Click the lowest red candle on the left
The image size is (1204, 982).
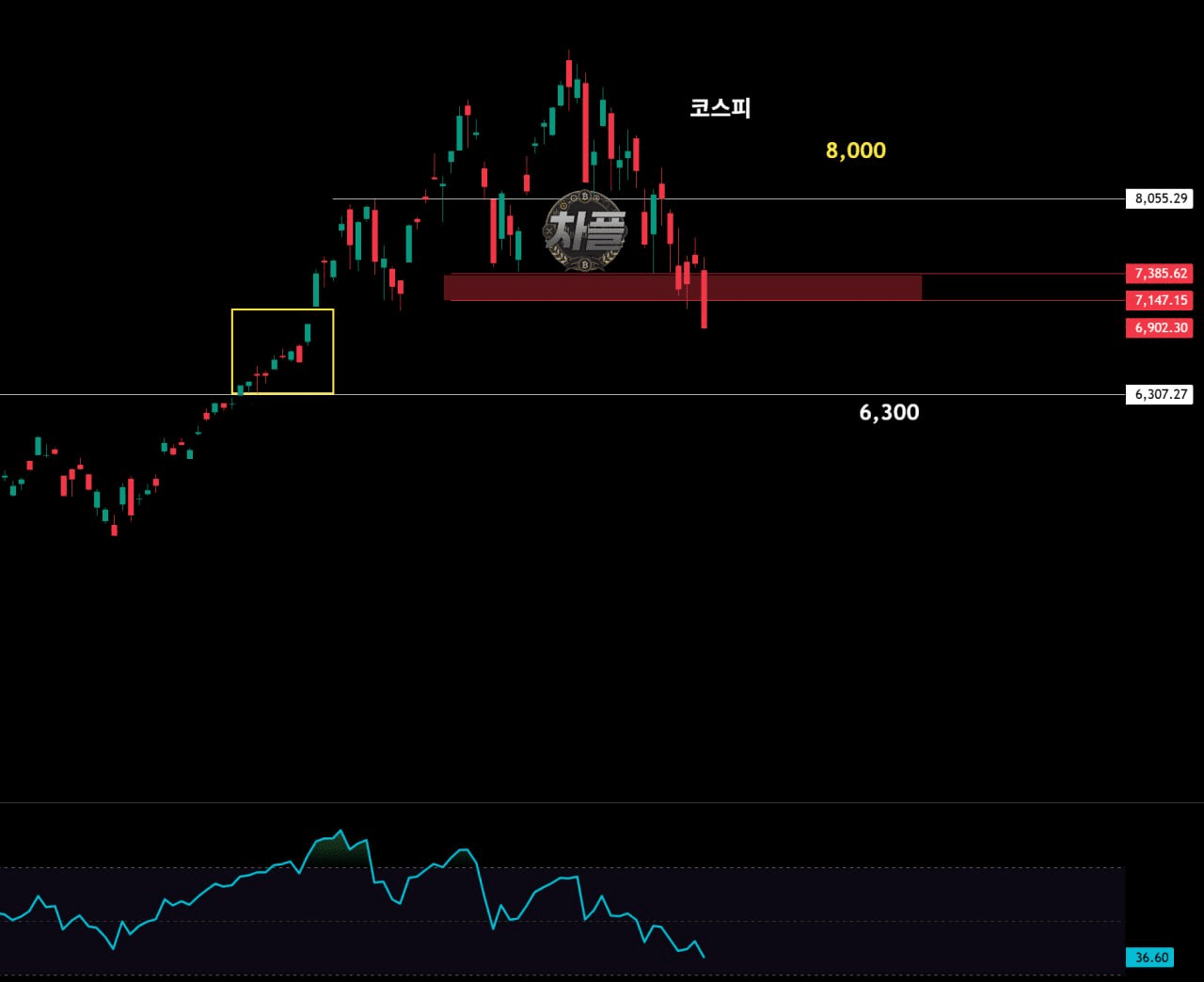[x=114, y=528]
